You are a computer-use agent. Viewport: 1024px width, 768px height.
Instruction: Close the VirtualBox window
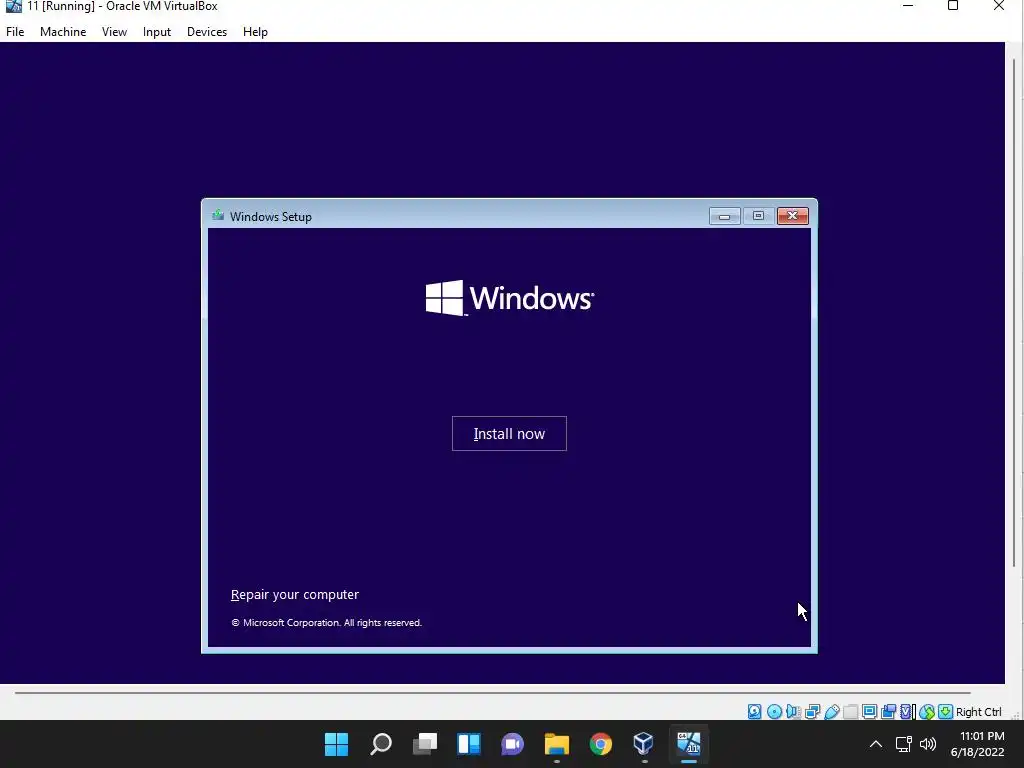[x=999, y=6]
